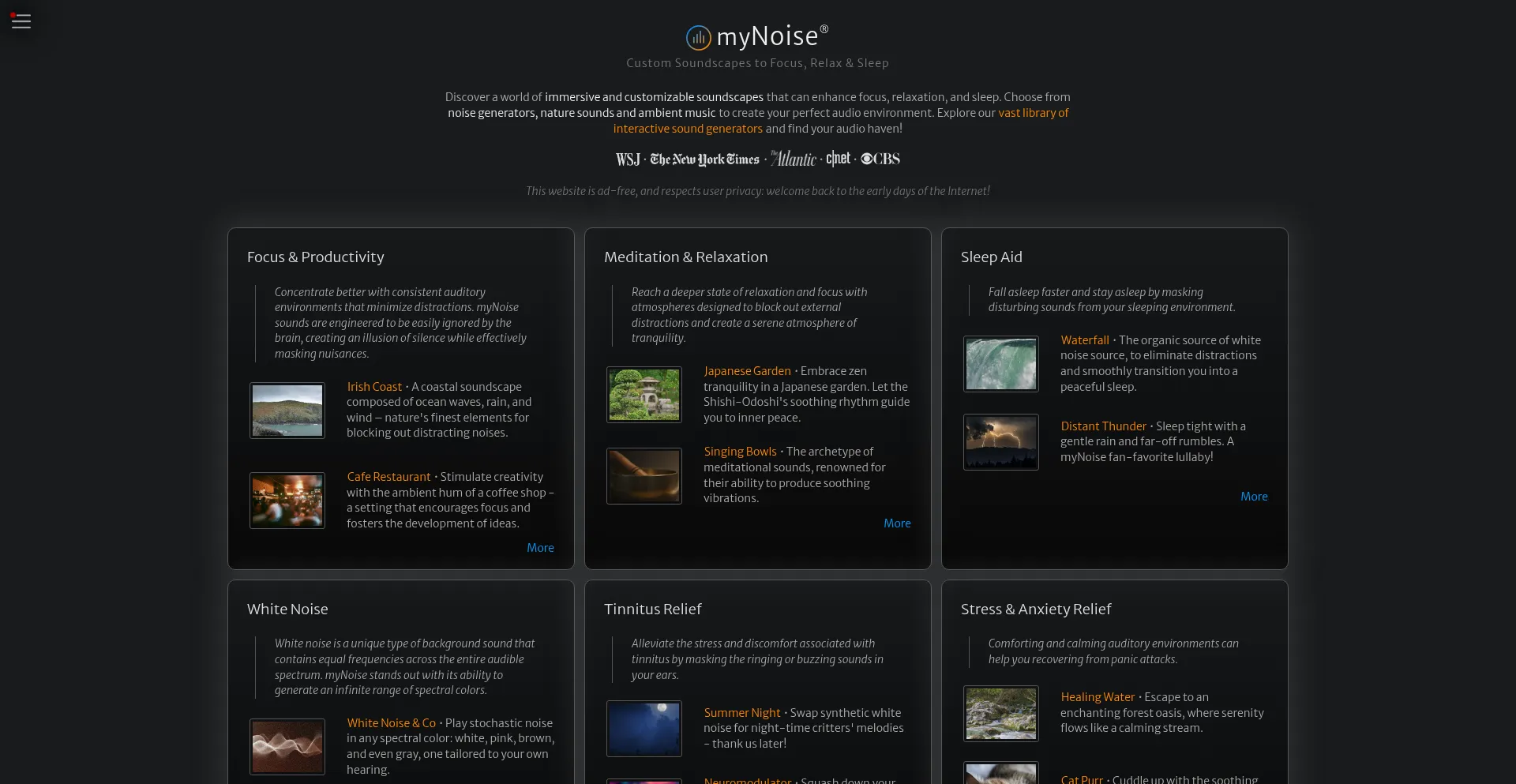Viewport: 1516px width, 784px height.
Task: Open the Cafe Restaurant thumbnail
Action: click(x=287, y=501)
